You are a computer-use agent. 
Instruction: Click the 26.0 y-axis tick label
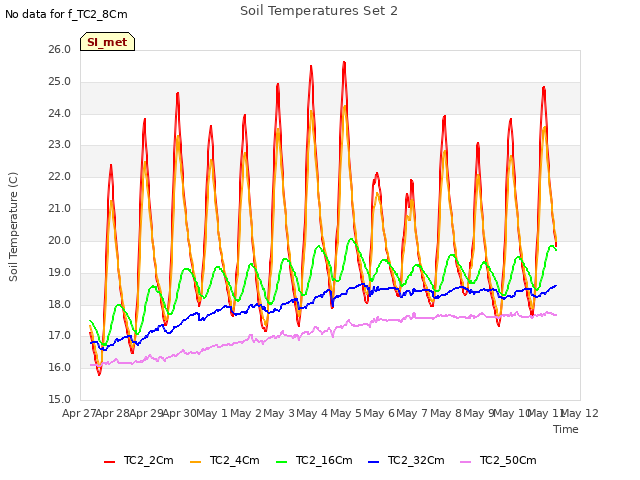(x=60, y=49)
